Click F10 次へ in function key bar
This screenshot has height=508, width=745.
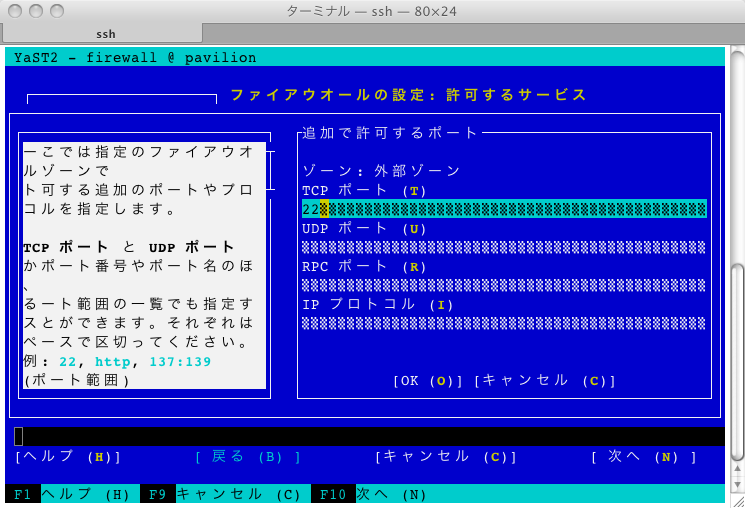[x=370, y=494]
